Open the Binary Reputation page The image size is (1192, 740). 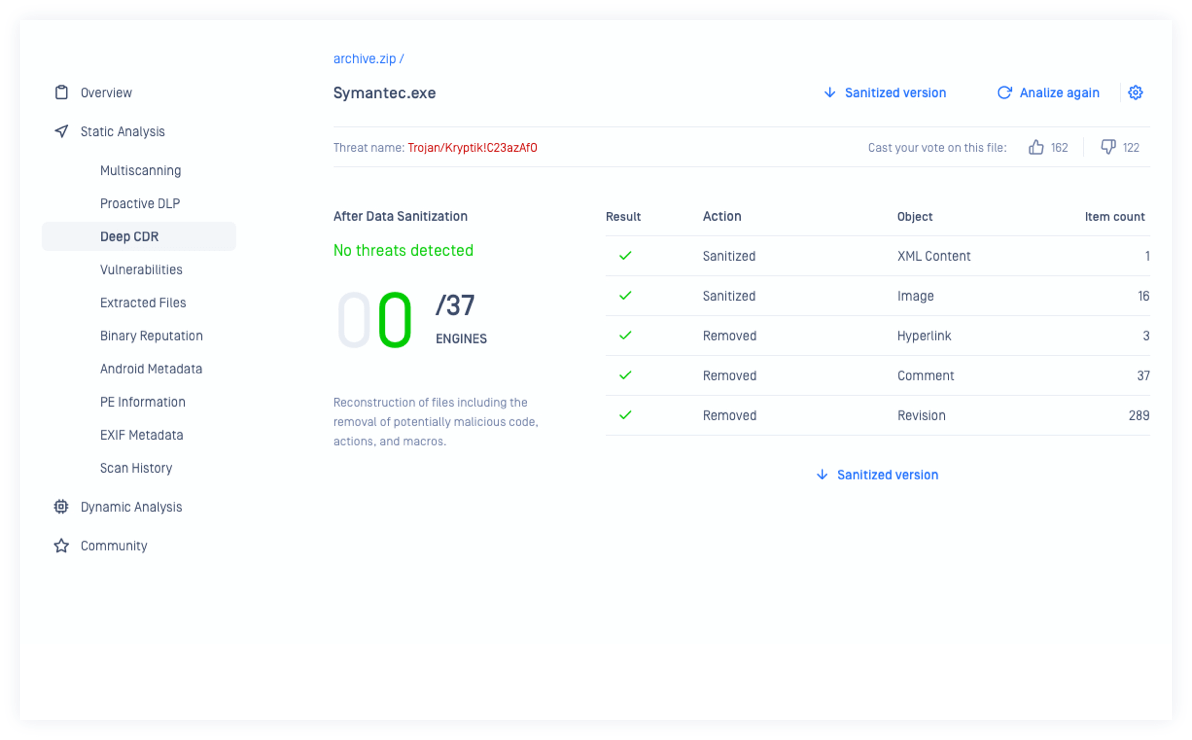[151, 336]
